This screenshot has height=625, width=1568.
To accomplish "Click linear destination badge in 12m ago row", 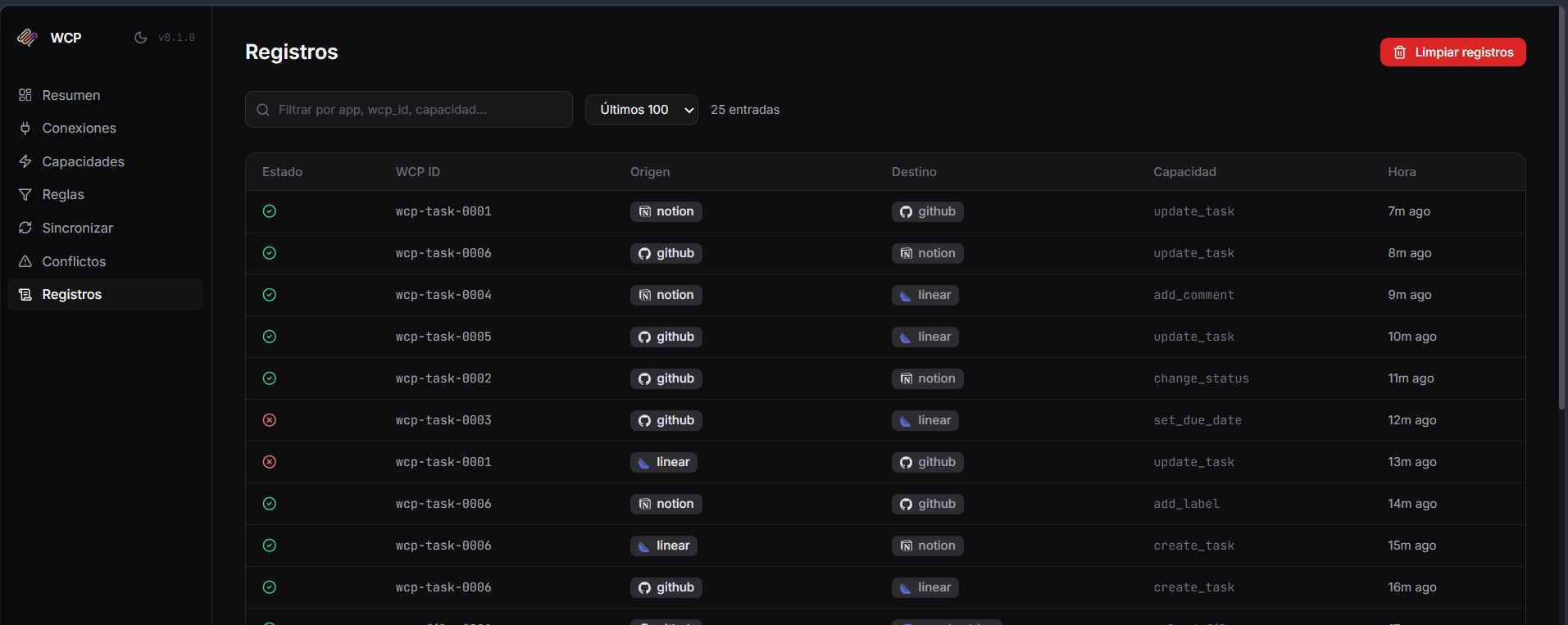I will (x=925, y=420).
